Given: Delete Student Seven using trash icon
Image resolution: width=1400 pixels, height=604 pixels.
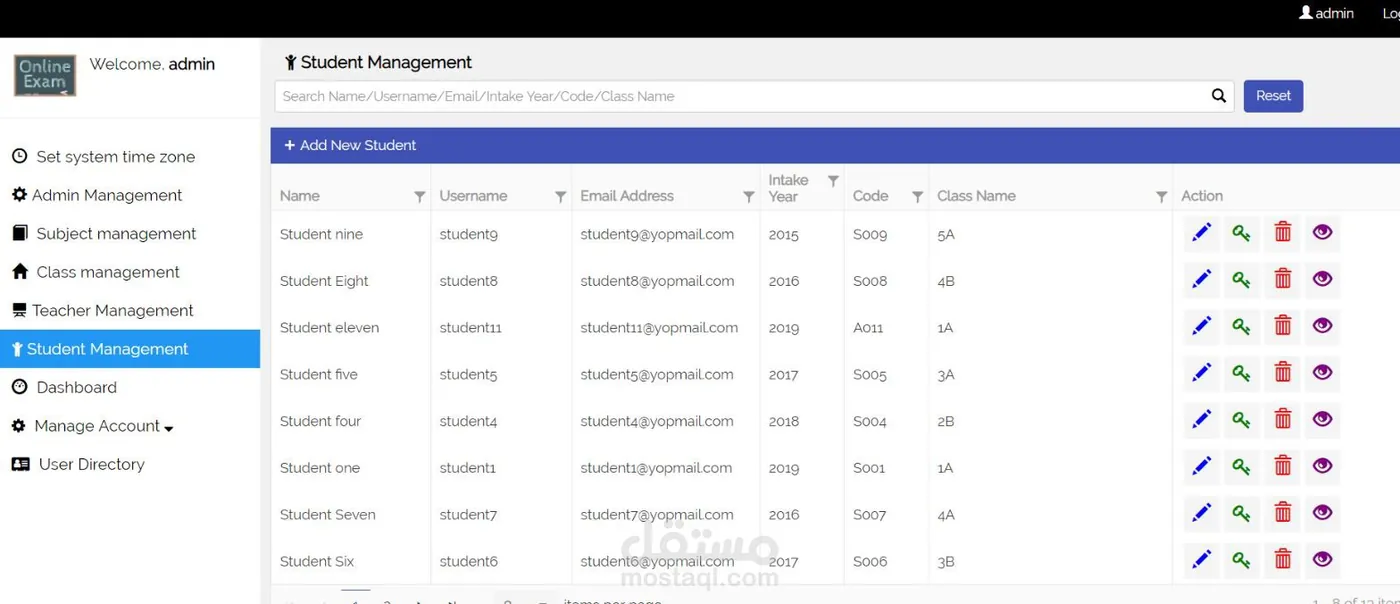Looking at the screenshot, I should [1283, 513].
